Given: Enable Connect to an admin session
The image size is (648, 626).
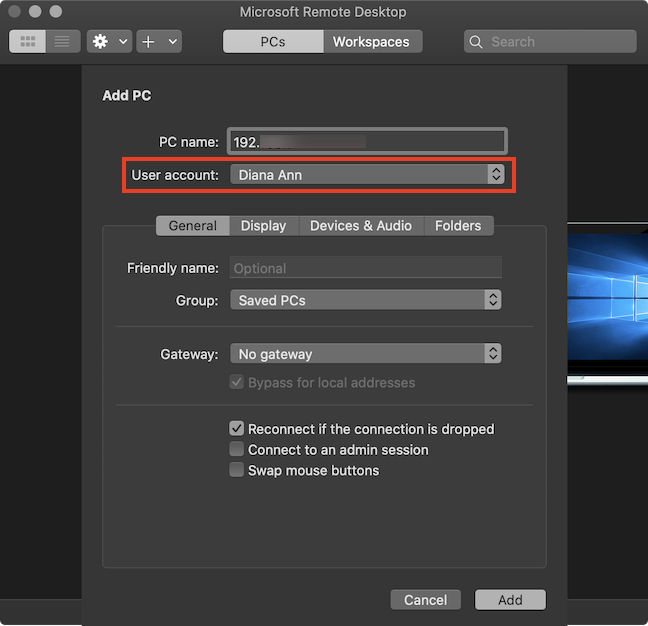Looking at the screenshot, I should pos(236,449).
